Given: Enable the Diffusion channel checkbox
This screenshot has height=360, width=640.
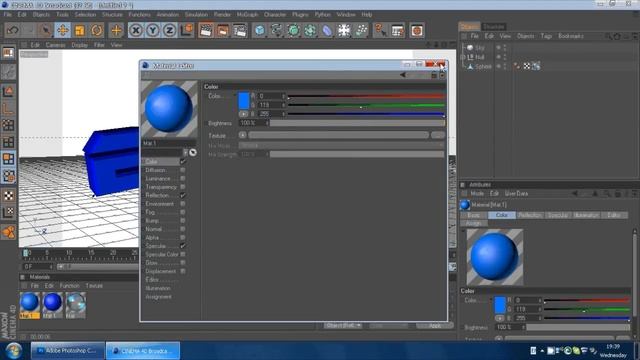Looking at the screenshot, I should [x=182, y=170].
